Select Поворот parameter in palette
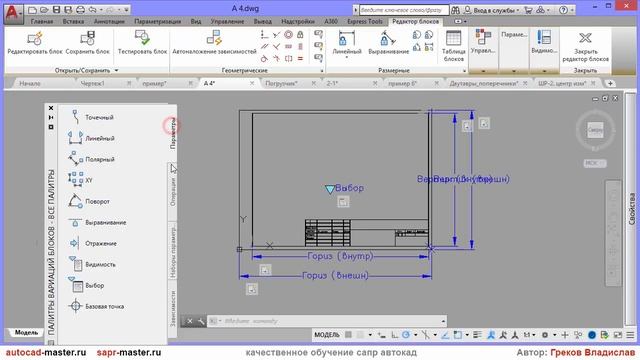 pos(89,201)
